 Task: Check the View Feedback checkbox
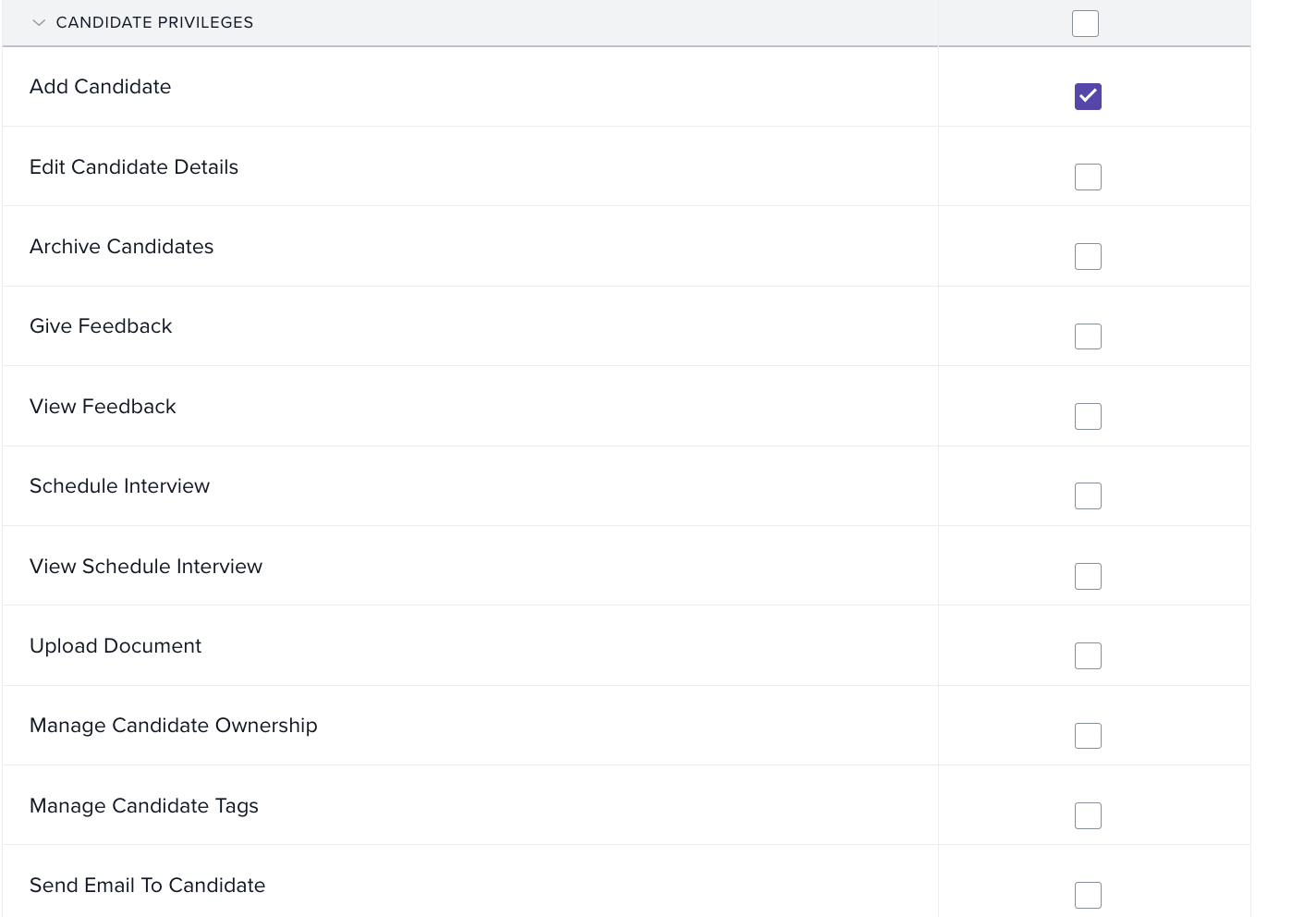[1088, 416]
